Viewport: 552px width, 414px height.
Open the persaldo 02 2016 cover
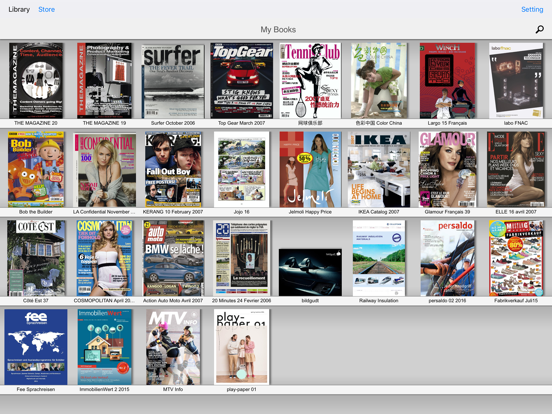tap(447, 258)
